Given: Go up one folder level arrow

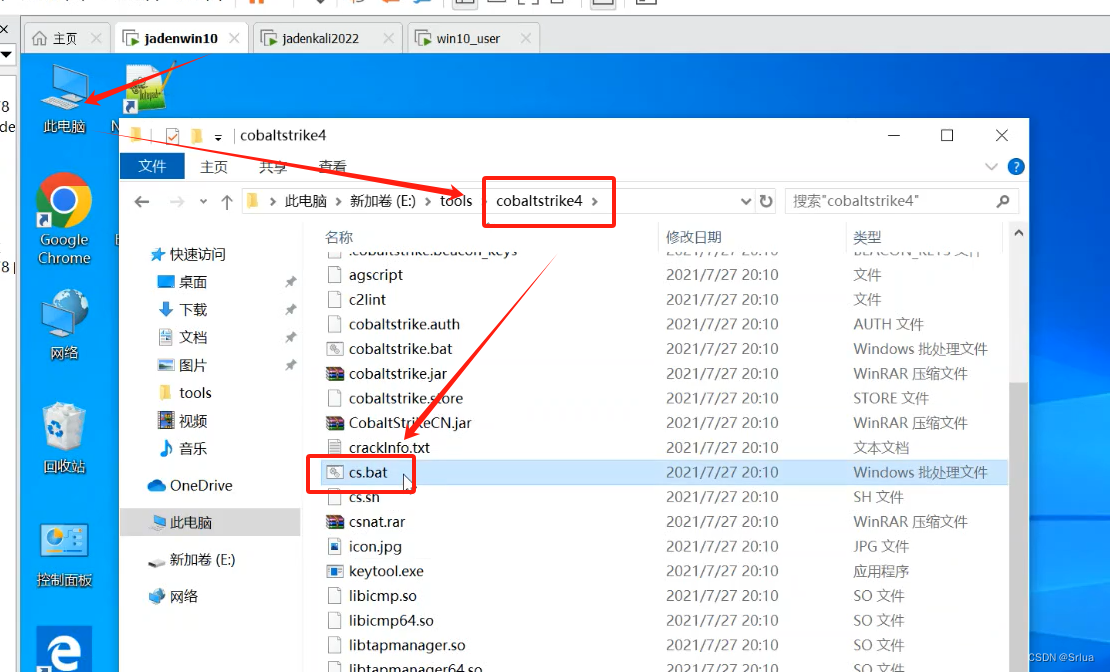Looking at the screenshot, I should click(227, 203).
